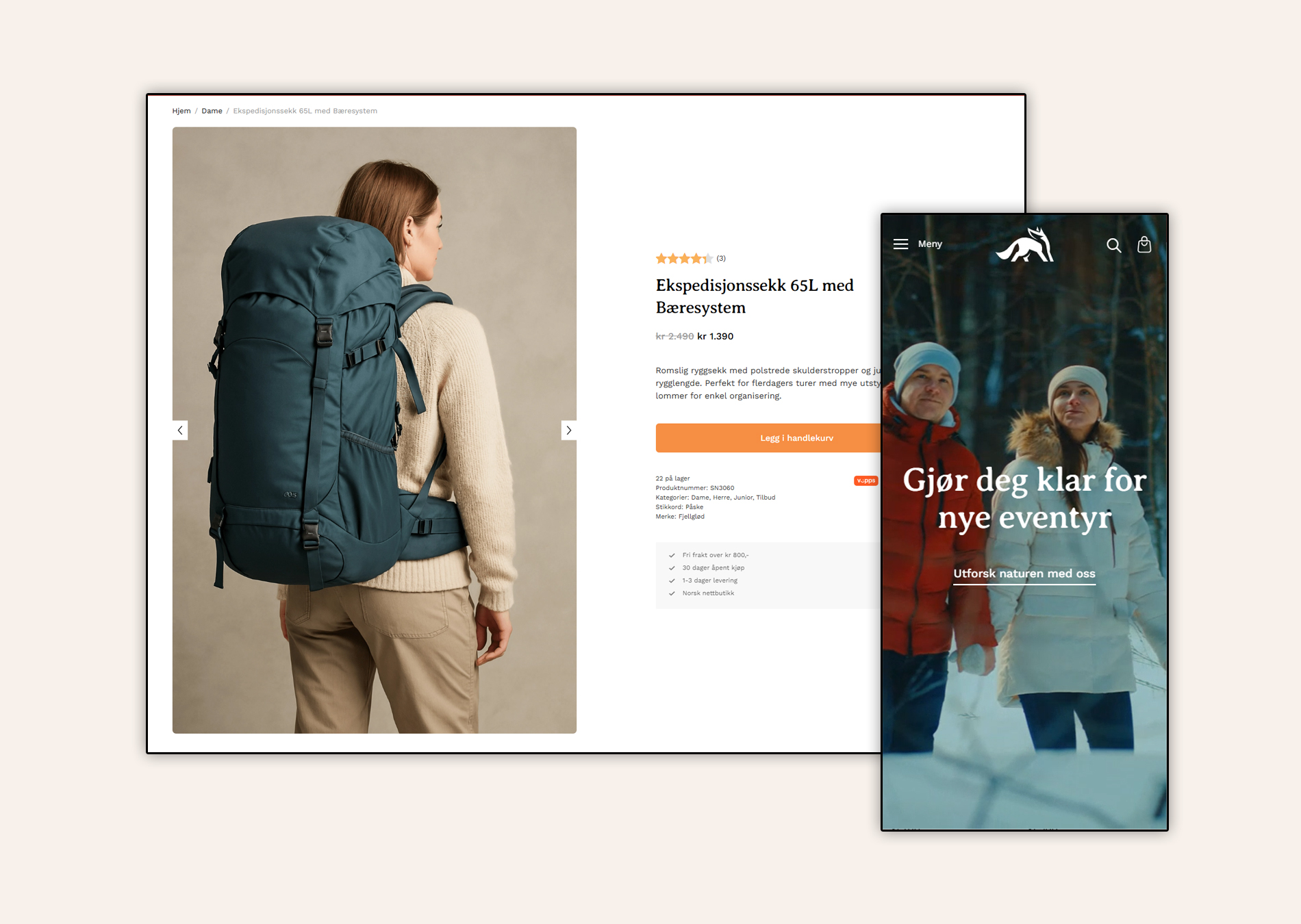Screen dimensions: 1301x924
Task: Open the shopping bag cart icon
Action: tap(1144, 244)
